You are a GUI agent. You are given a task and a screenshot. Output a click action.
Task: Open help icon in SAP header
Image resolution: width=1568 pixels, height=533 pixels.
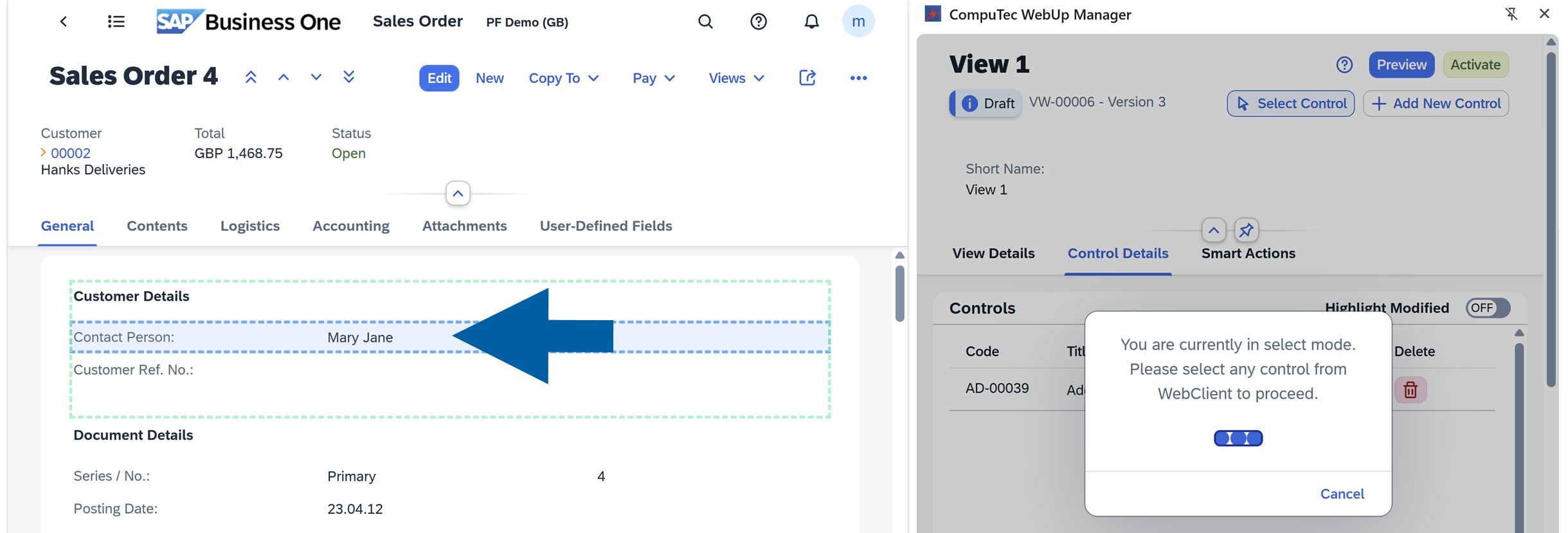point(759,22)
